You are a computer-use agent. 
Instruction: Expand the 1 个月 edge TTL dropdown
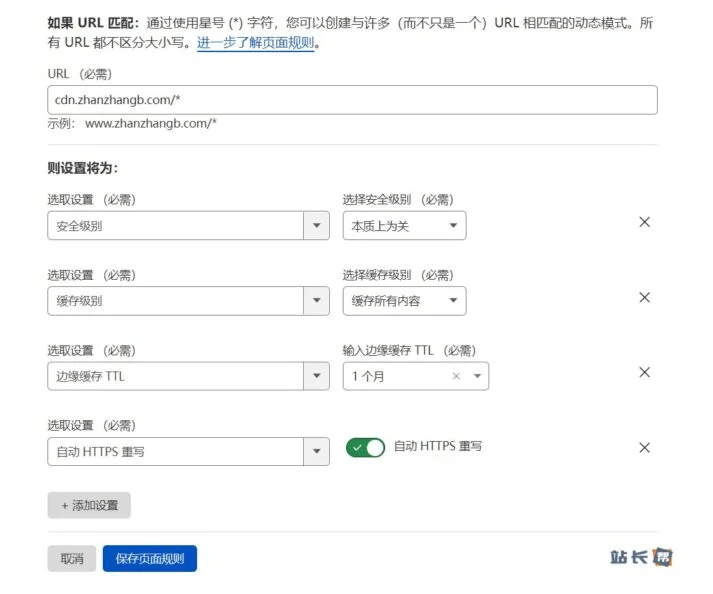coord(476,376)
